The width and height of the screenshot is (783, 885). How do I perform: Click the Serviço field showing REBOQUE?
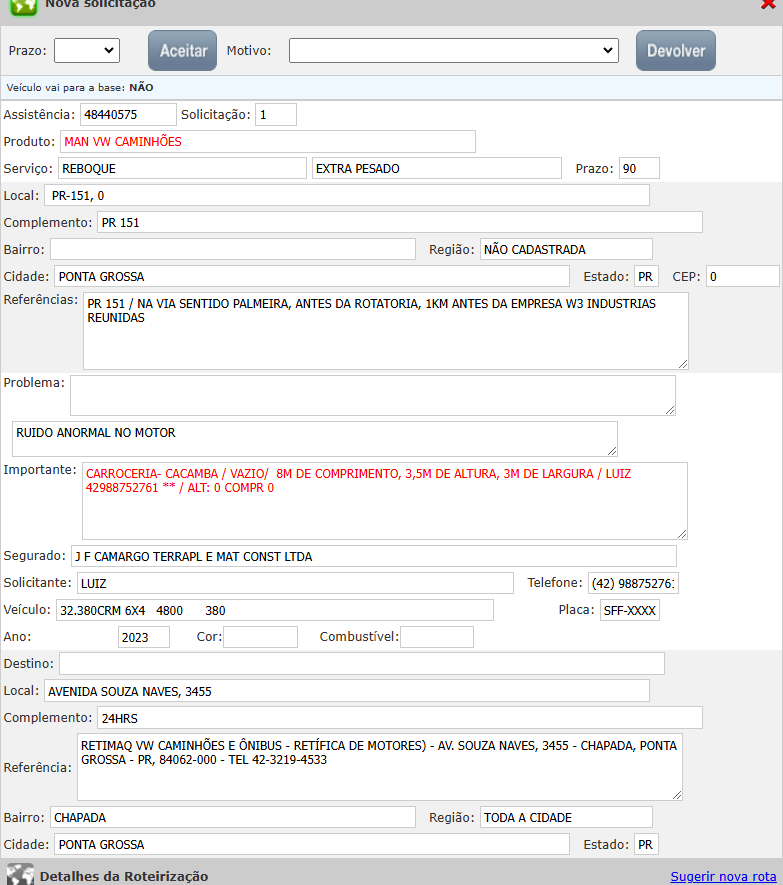182,169
